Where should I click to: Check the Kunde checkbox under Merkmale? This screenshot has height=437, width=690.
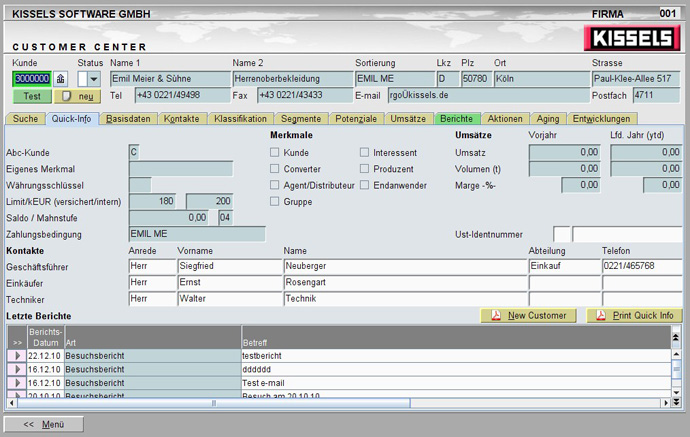coord(275,152)
